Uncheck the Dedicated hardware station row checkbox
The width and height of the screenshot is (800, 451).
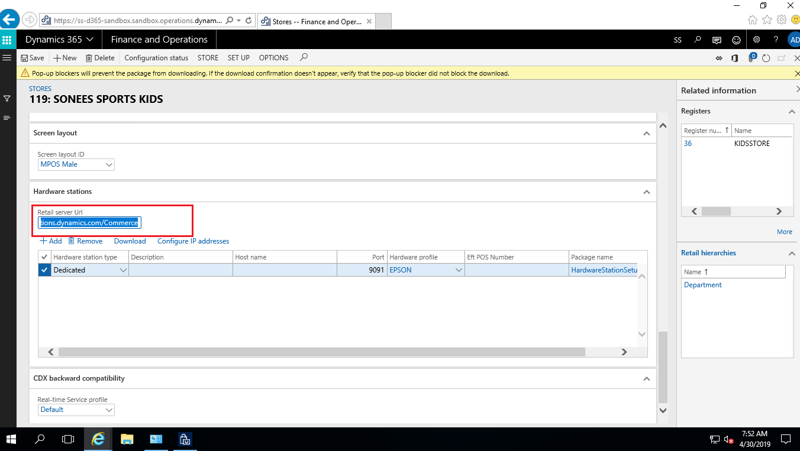(x=44, y=270)
